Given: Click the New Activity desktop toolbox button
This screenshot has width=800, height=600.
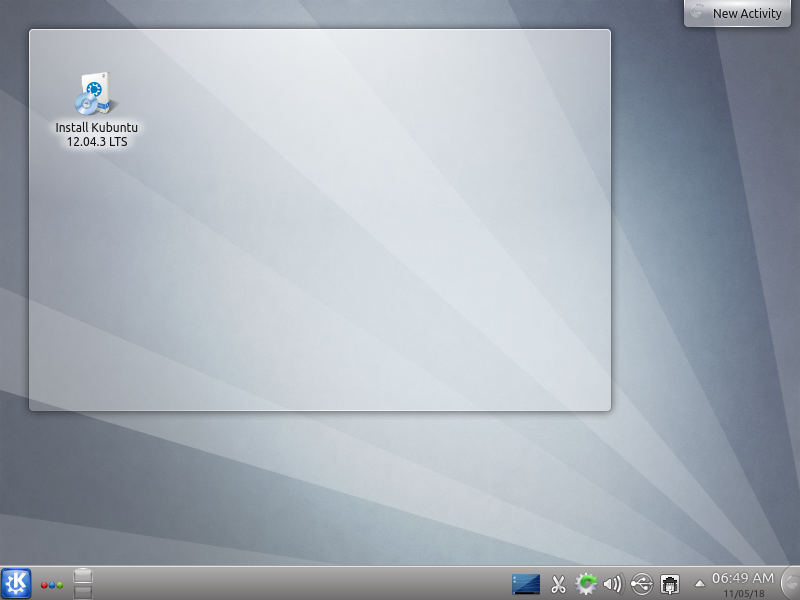Looking at the screenshot, I should (740, 13).
